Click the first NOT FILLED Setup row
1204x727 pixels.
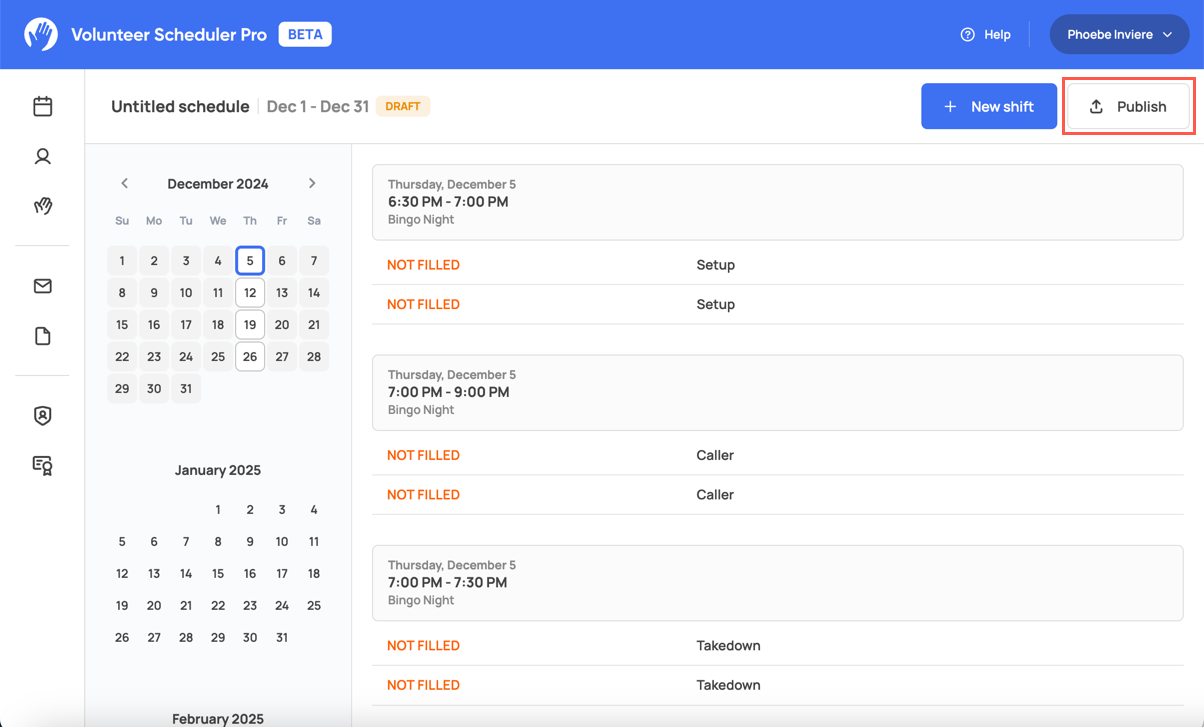(x=777, y=265)
